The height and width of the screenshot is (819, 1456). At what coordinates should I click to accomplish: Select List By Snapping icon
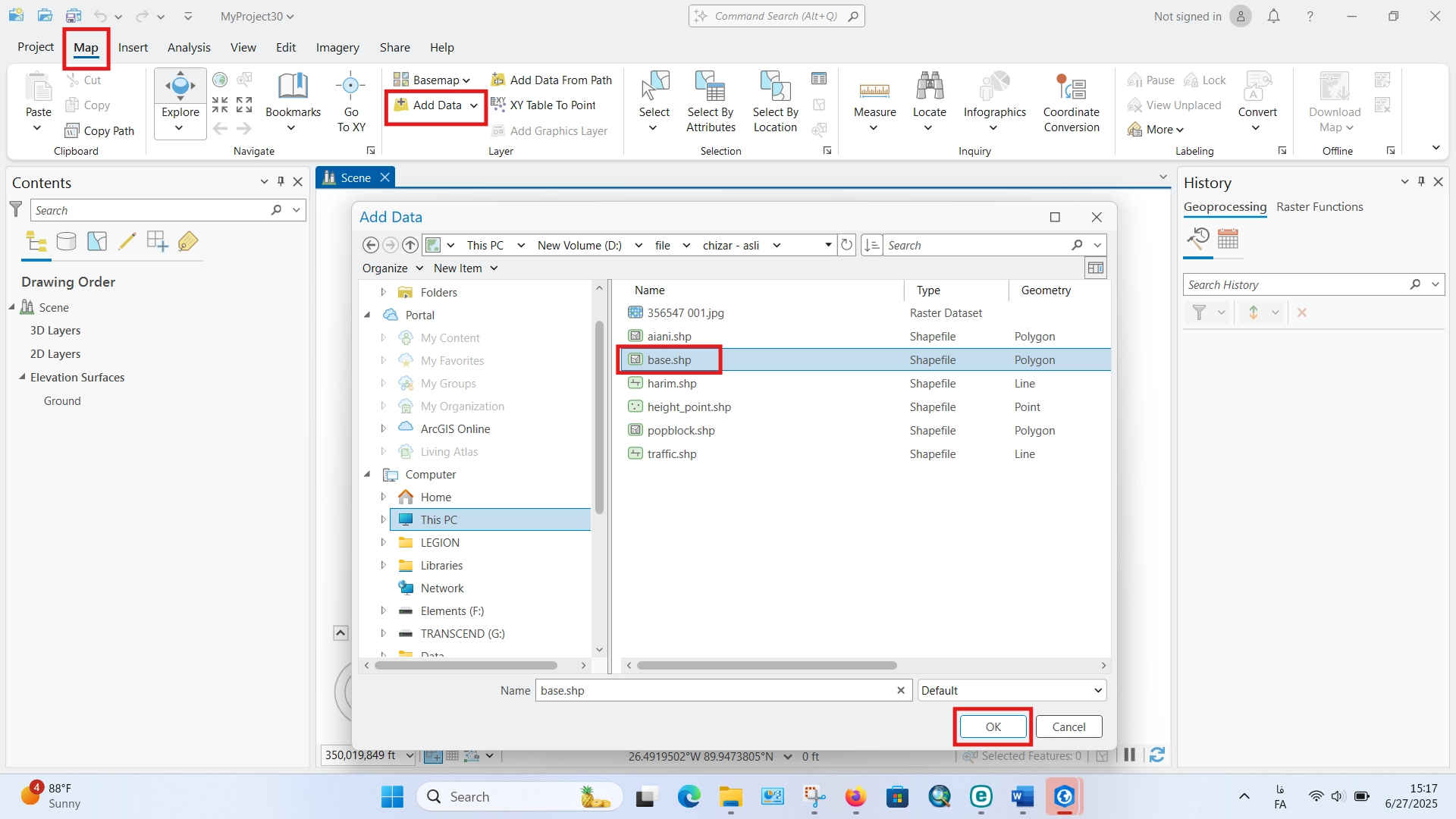coord(158,242)
